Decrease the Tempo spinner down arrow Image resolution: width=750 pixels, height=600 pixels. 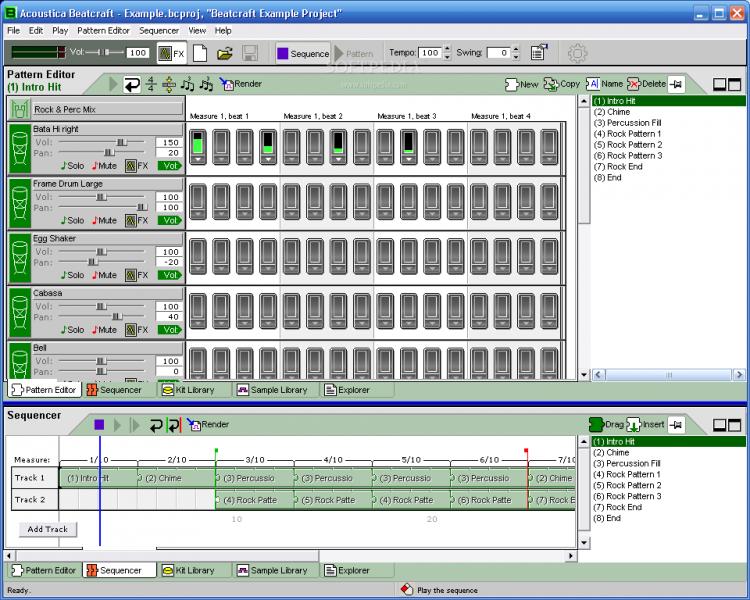coord(447,57)
